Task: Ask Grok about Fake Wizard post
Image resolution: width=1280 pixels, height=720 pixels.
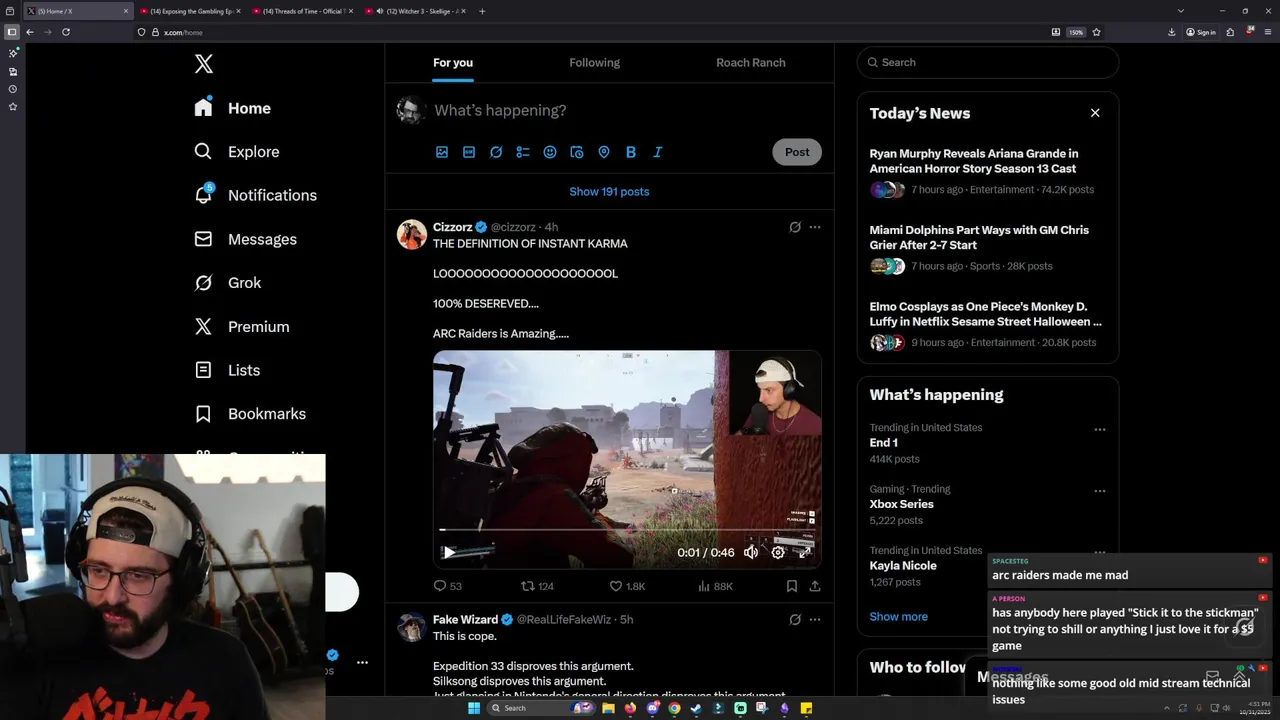Action: (795, 619)
